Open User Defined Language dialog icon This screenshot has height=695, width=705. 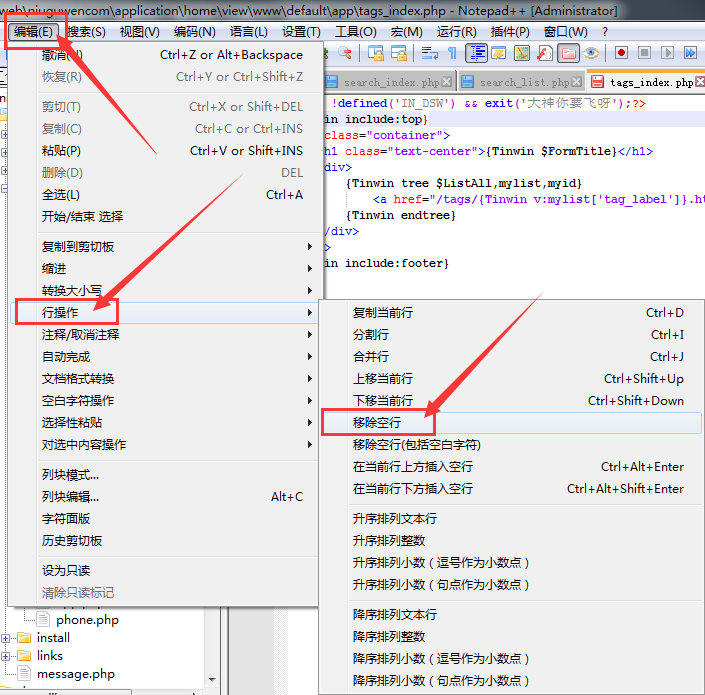pyautogui.click(x=498, y=53)
